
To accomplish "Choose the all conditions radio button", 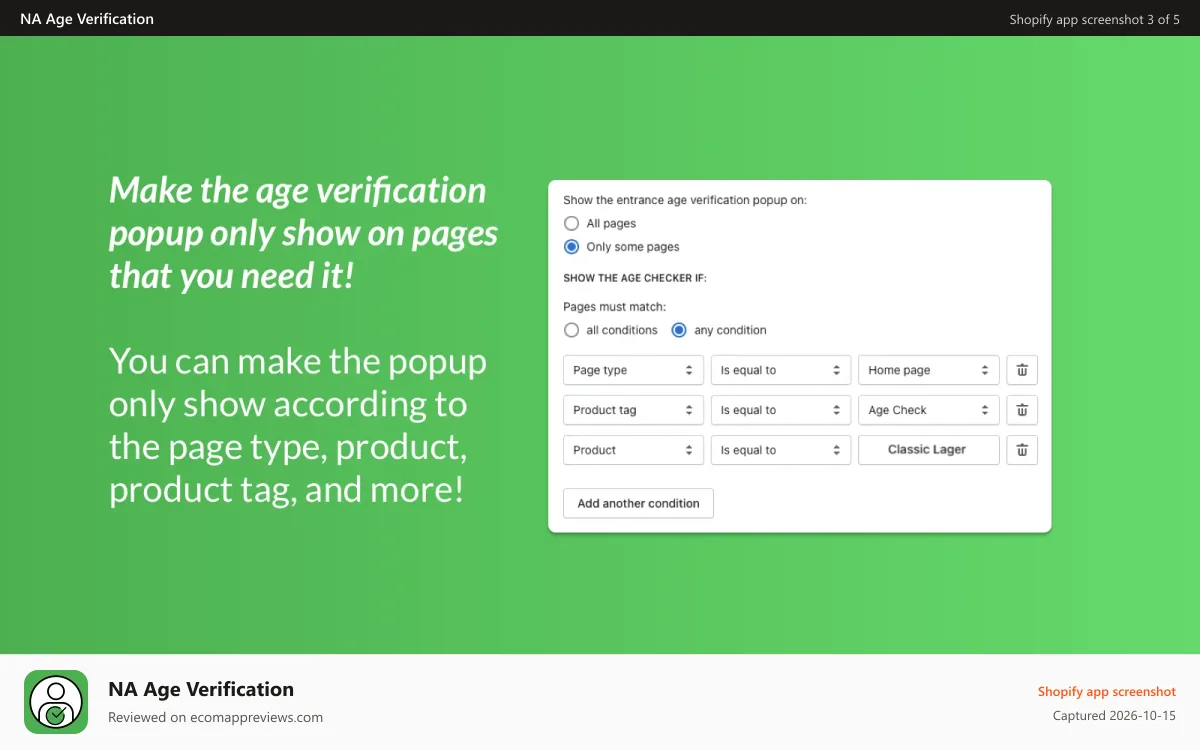I will click(x=572, y=330).
